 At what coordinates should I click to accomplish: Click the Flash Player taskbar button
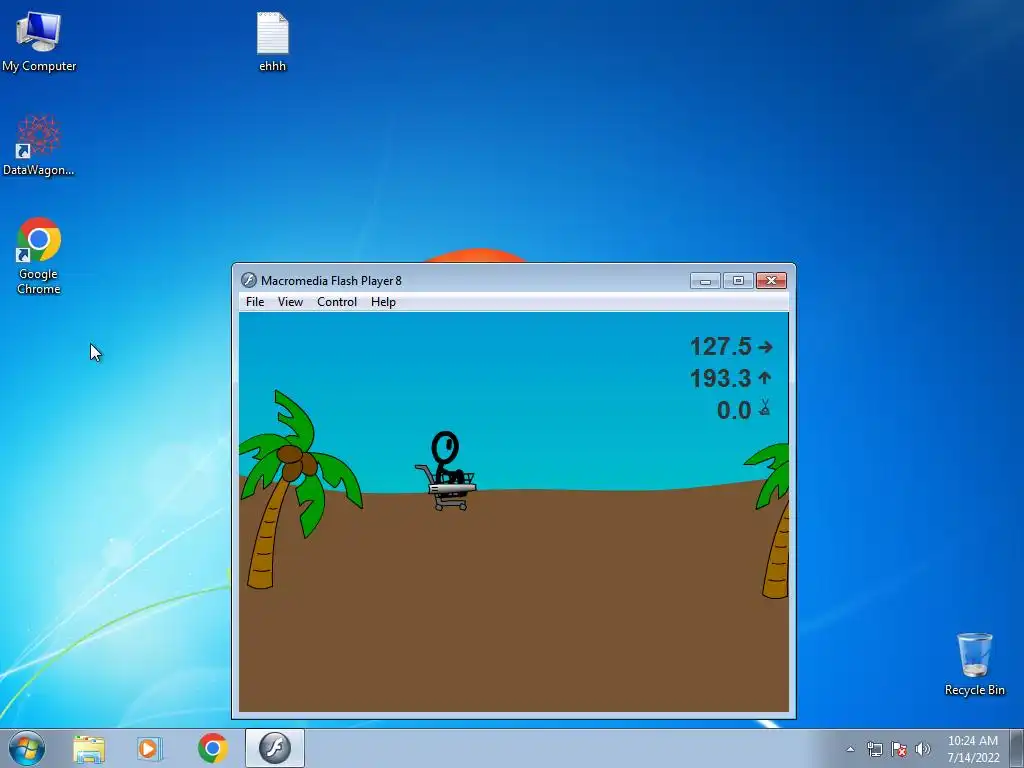(274, 748)
